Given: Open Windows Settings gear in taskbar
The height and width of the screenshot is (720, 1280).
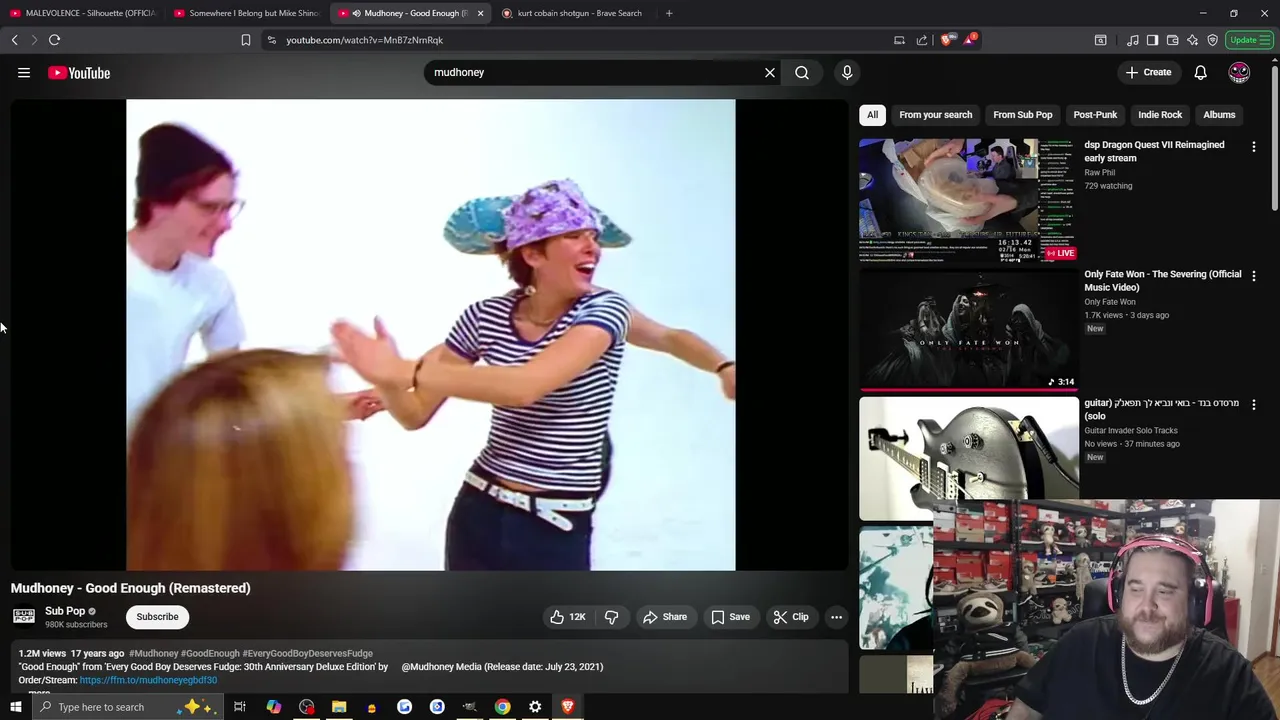Looking at the screenshot, I should [x=535, y=707].
